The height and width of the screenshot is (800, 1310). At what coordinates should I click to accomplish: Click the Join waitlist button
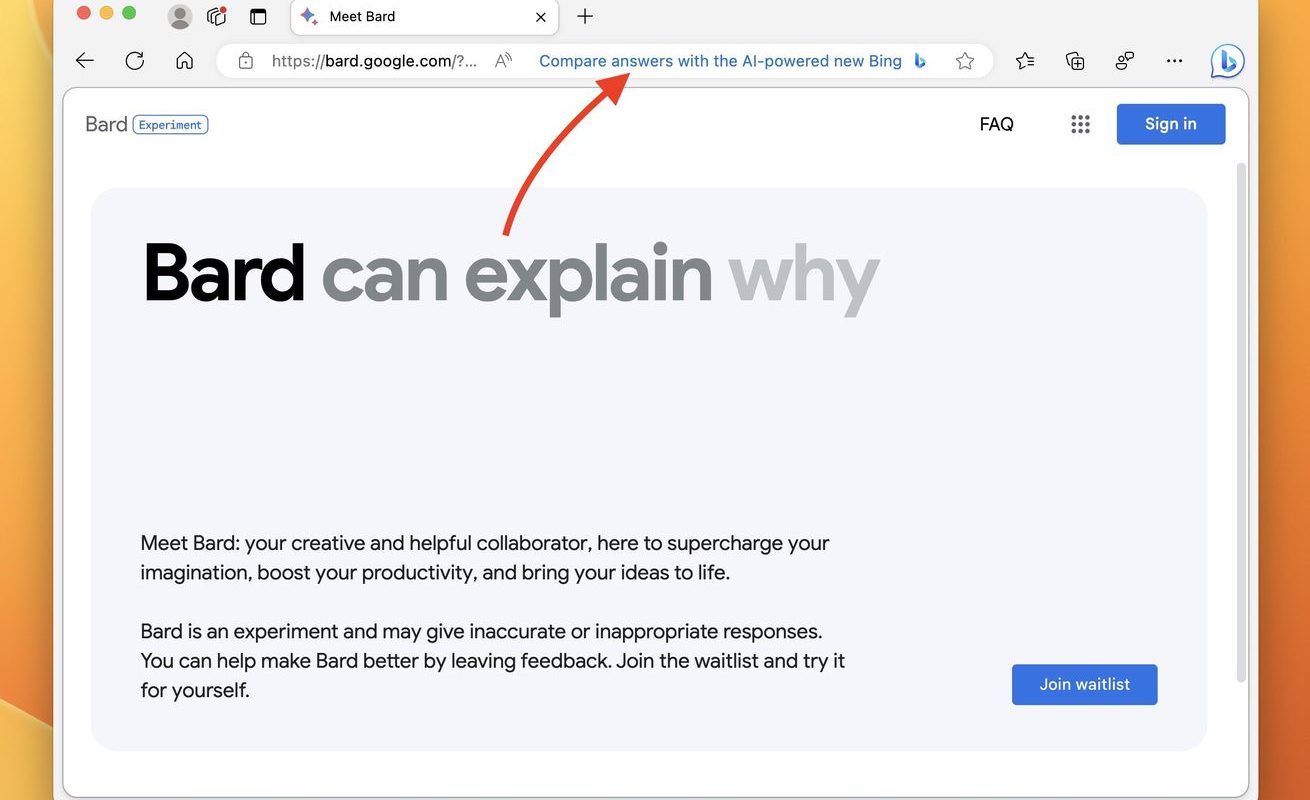(1085, 685)
